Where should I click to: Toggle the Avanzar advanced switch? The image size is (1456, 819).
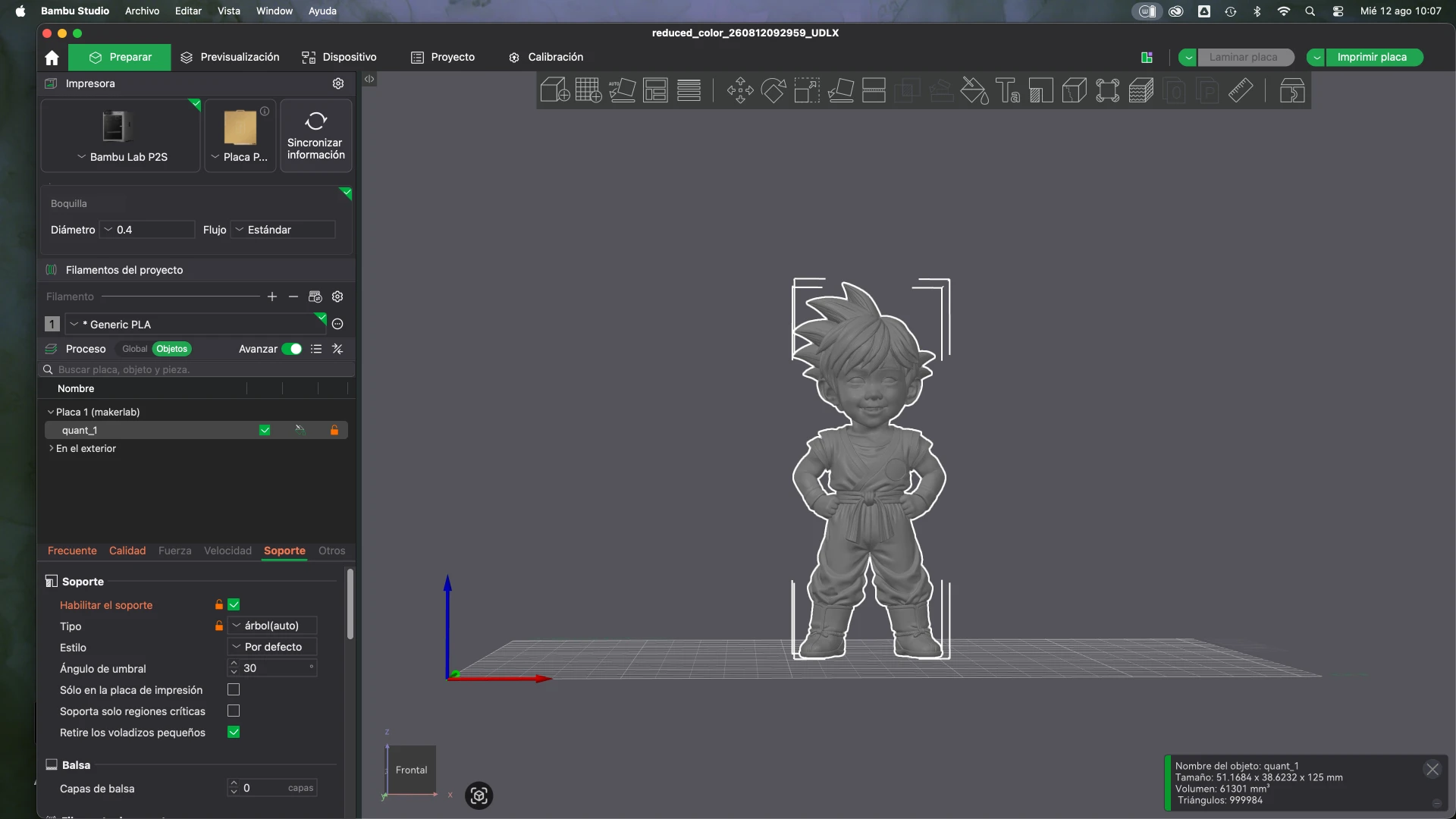click(292, 349)
